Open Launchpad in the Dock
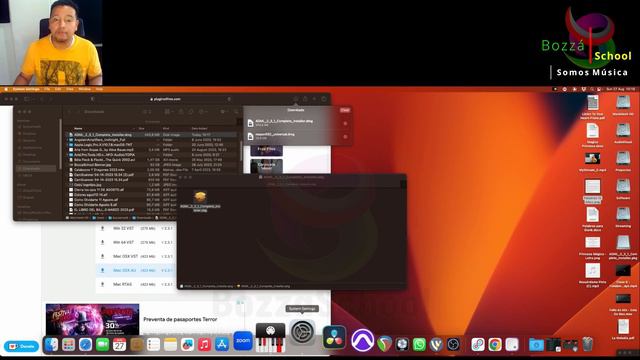 (x=68, y=345)
